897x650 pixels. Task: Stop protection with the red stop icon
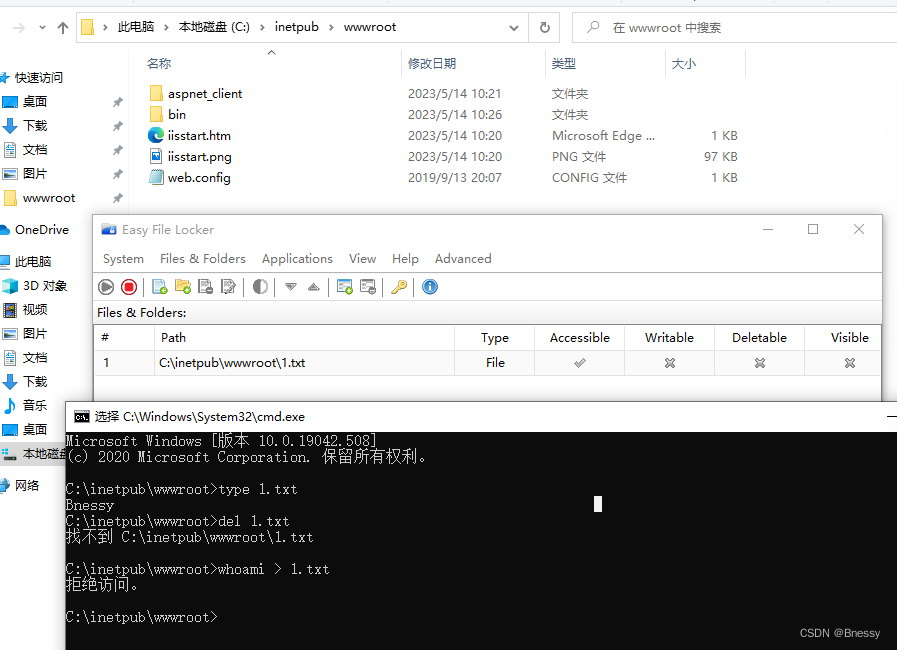coord(130,287)
